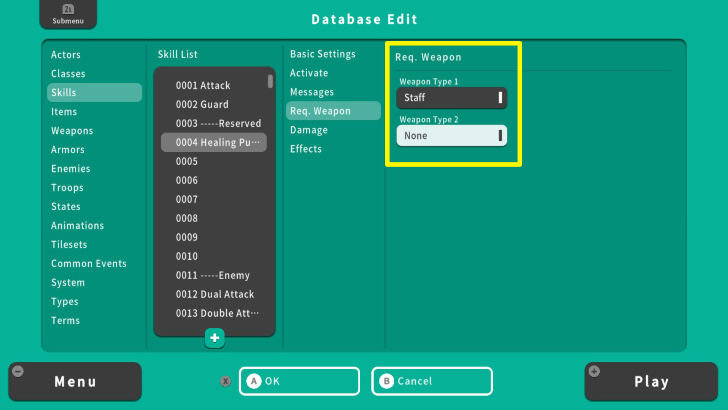Image resolution: width=728 pixels, height=410 pixels.
Task: Open the Weapon Type 1 Staff dropdown
Action: (451, 98)
